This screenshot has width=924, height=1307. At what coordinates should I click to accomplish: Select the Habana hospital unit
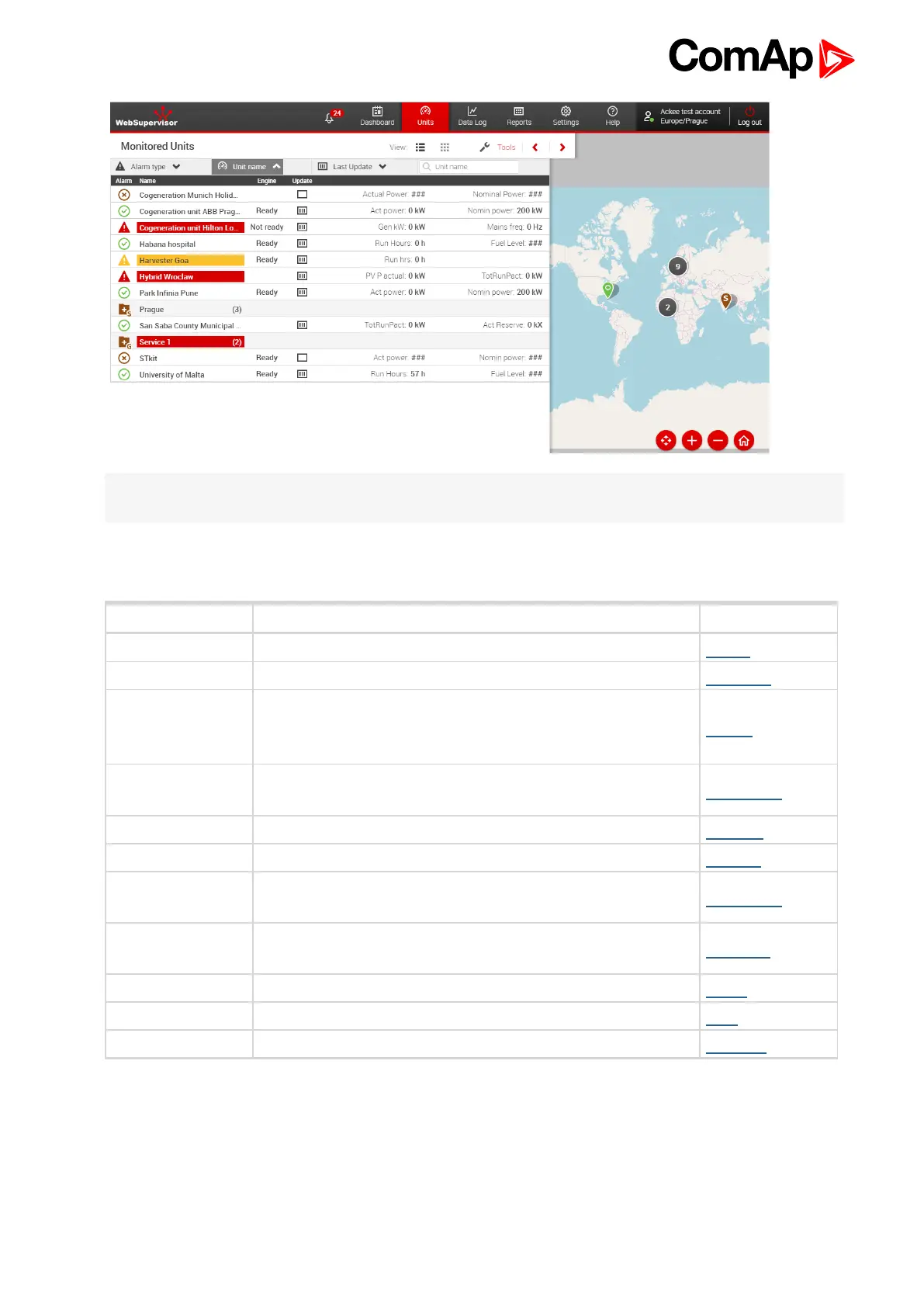pyautogui.click(x=168, y=244)
